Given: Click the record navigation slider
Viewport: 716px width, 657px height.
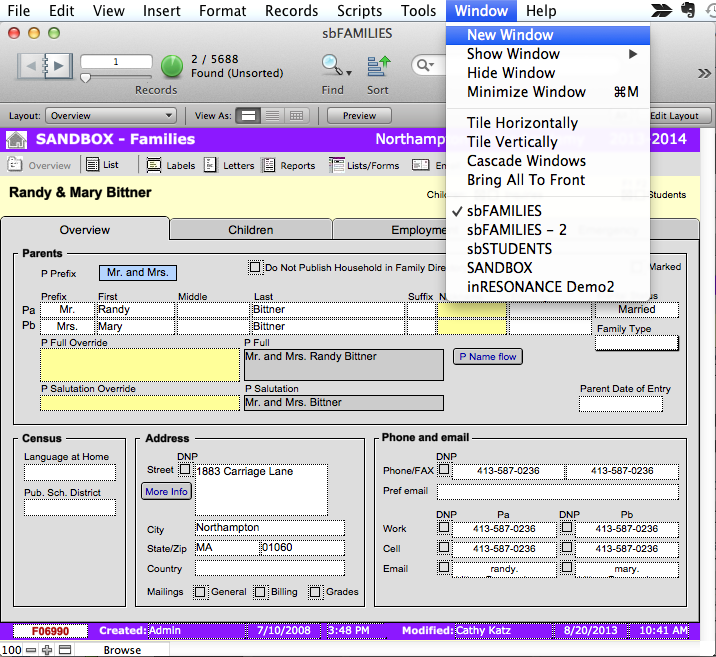Looking at the screenshot, I should [86, 78].
